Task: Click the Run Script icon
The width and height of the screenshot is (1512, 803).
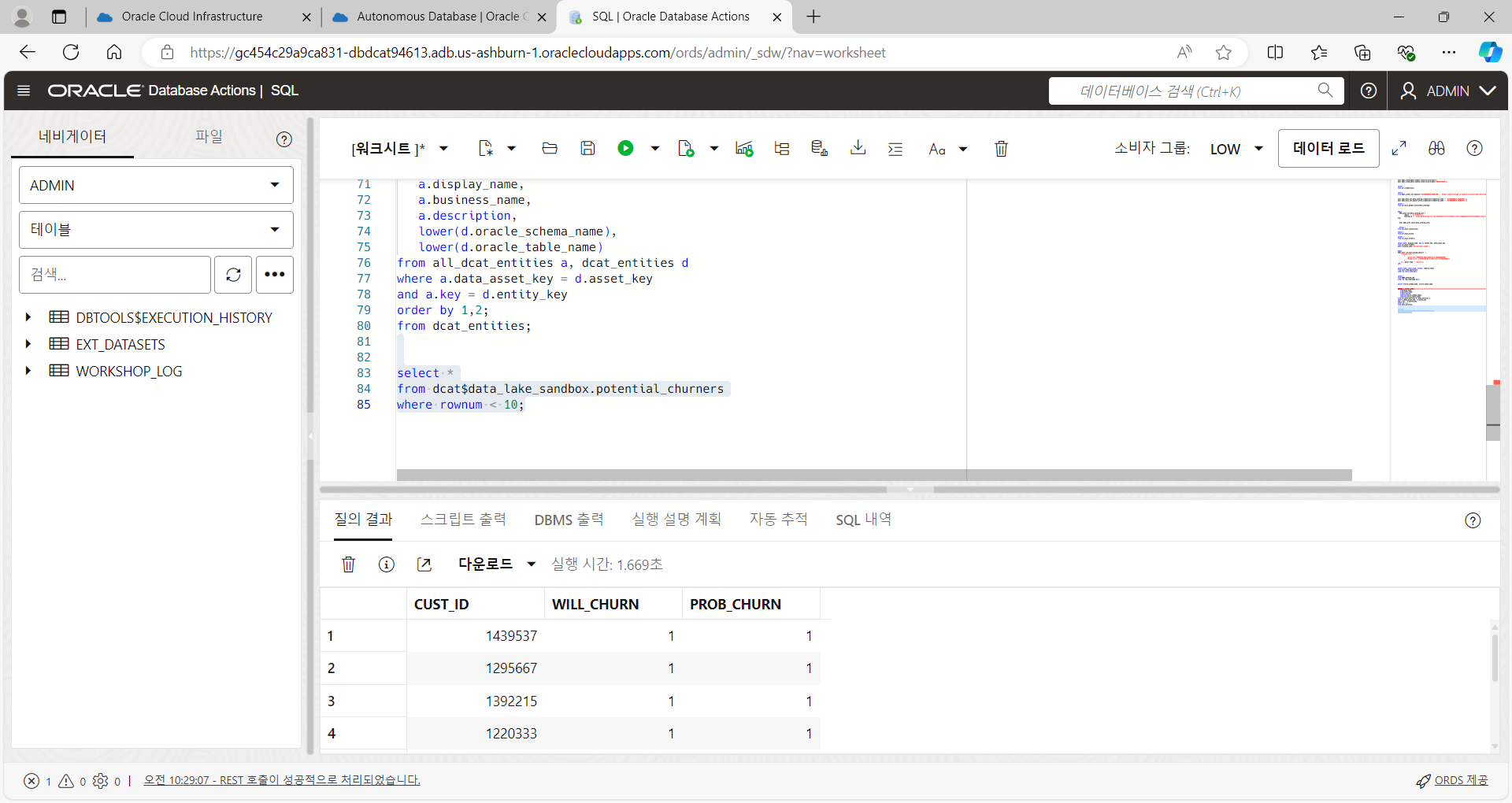Action: tap(686, 148)
